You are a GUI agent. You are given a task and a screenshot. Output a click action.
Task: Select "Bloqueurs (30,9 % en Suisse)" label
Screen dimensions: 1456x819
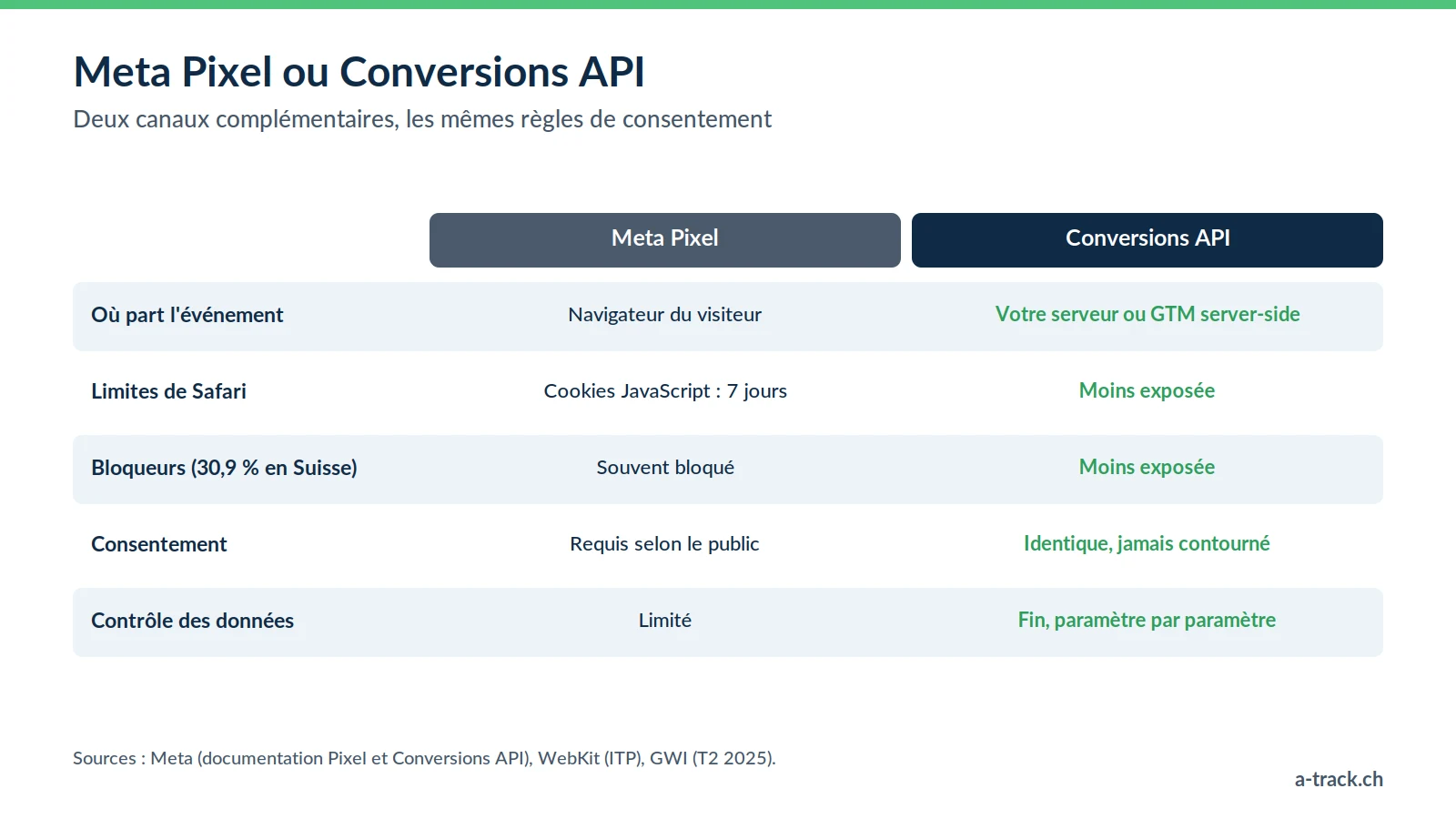pyautogui.click(x=224, y=468)
